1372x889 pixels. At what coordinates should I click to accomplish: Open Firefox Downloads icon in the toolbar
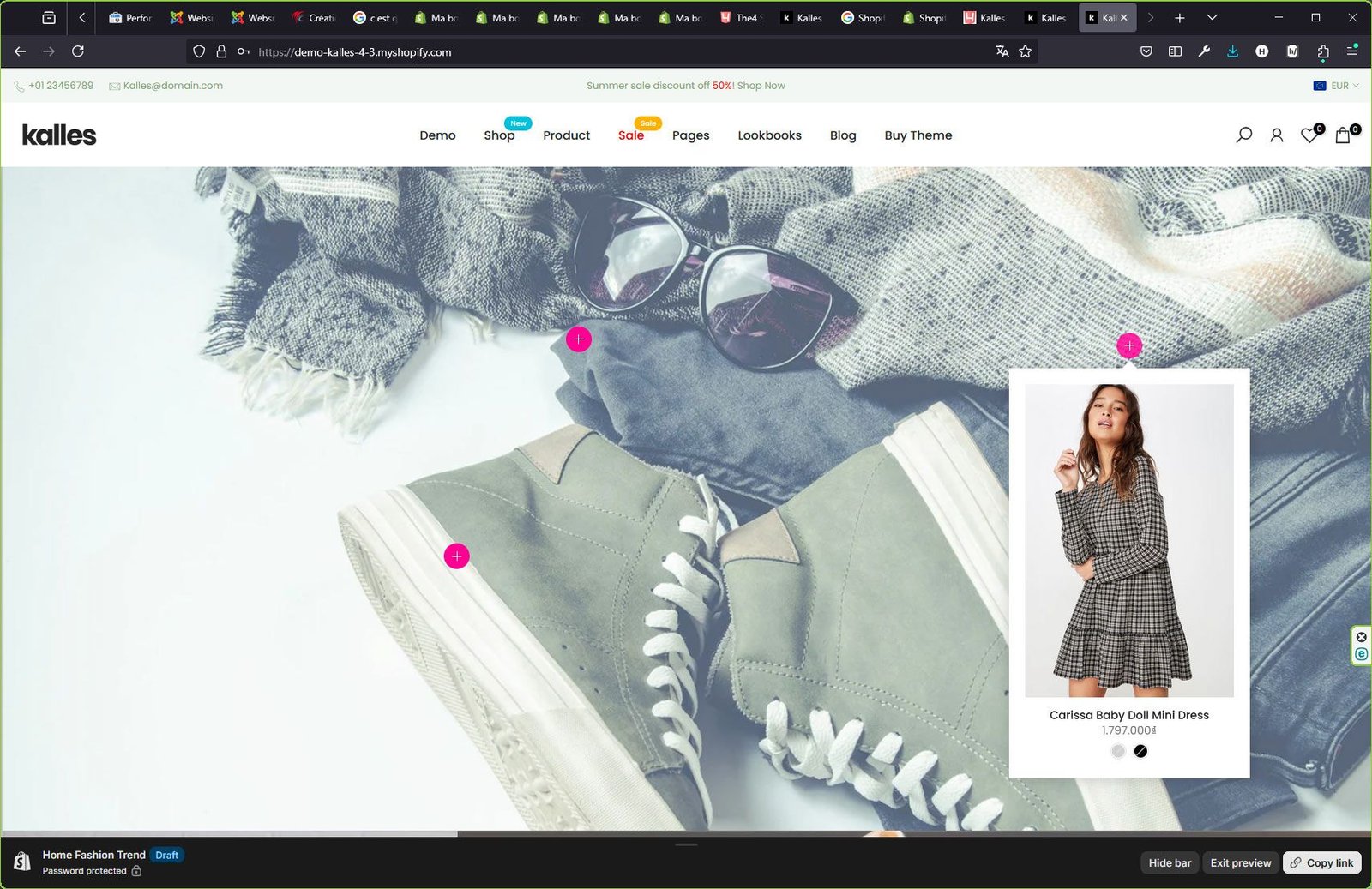[1232, 51]
